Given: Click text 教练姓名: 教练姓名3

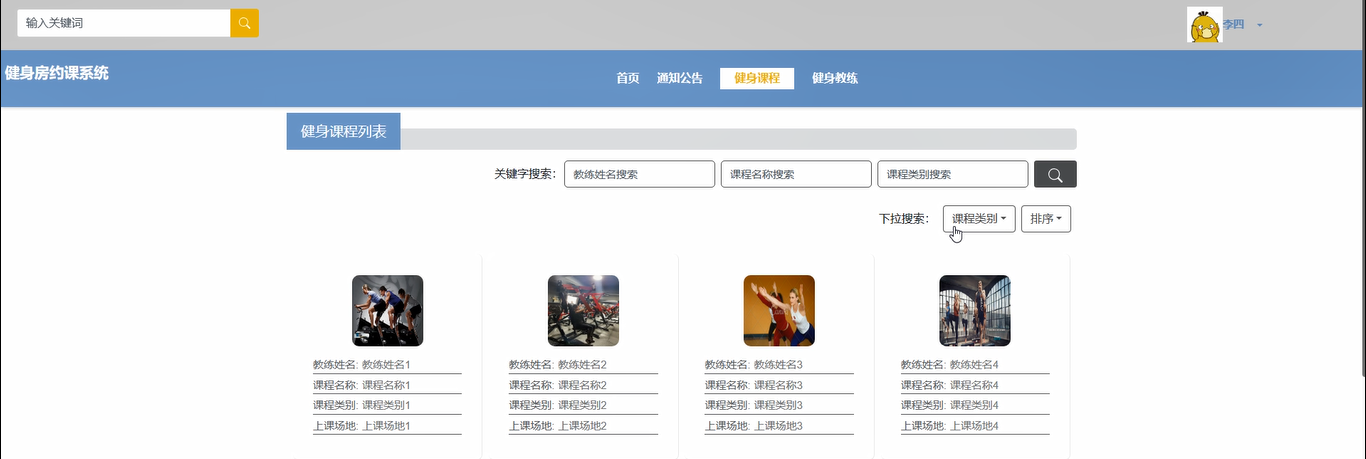Looking at the screenshot, I should tap(754, 365).
